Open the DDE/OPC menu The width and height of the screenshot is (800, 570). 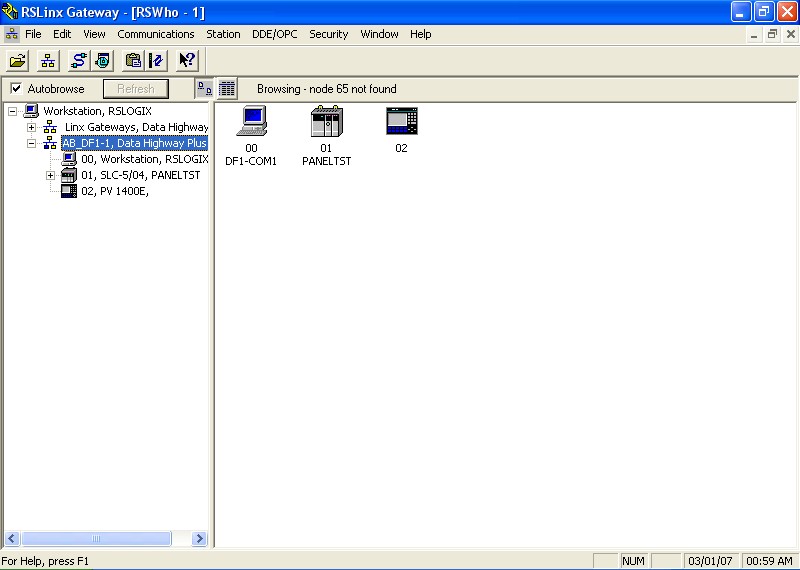click(274, 34)
